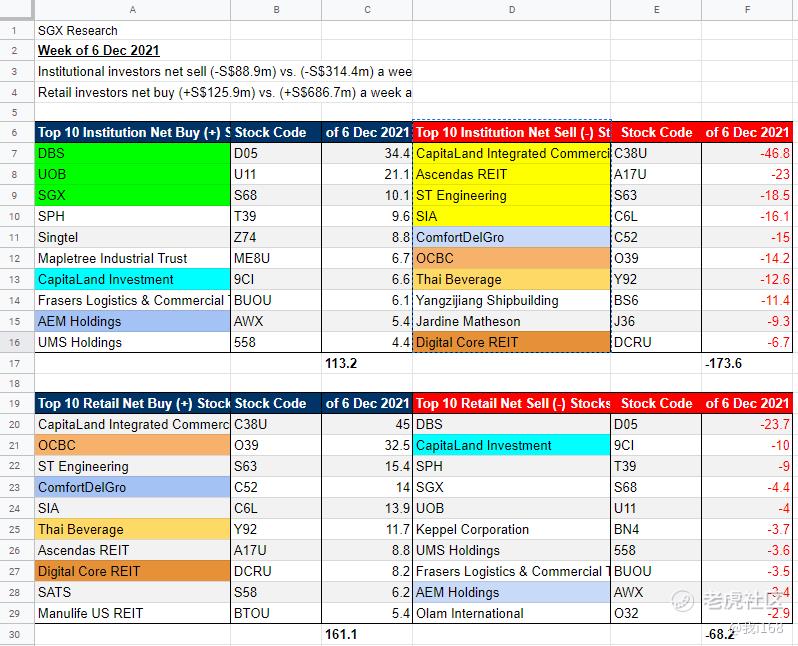The width and height of the screenshot is (798, 646).
Task: Click 'Top 10 Institution Net Buy' header cell
Action: (132, 132)
